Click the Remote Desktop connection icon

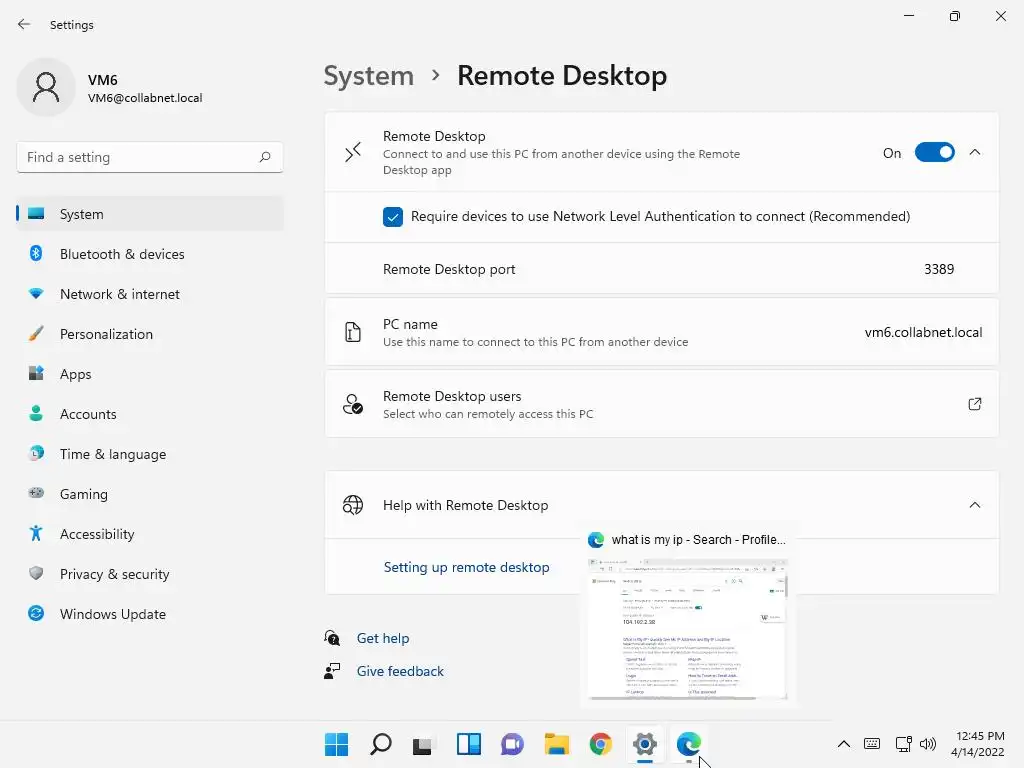pyautogui.click(x=353, y=153)
